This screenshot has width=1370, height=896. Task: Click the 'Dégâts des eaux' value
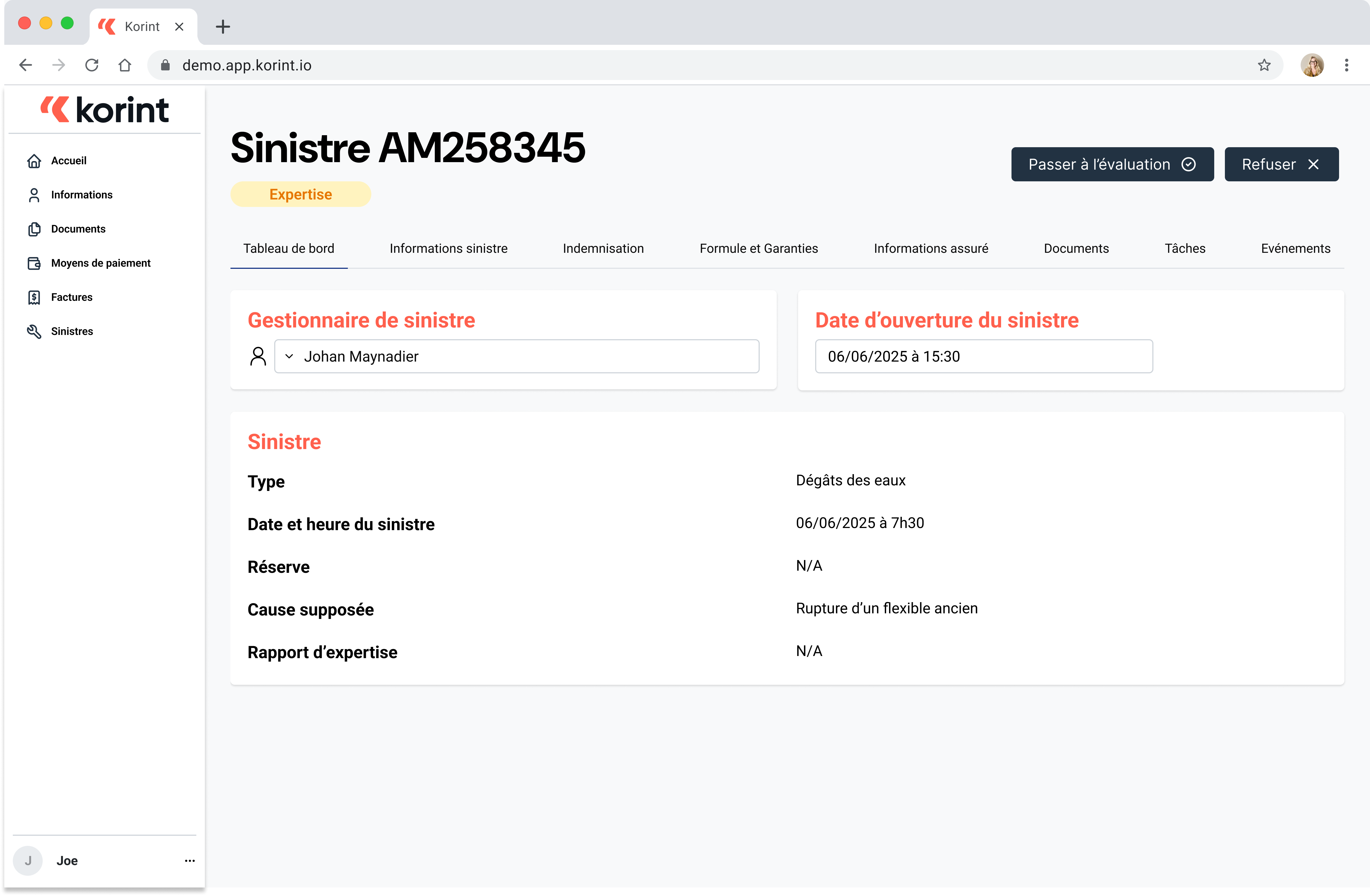[850, 481]
